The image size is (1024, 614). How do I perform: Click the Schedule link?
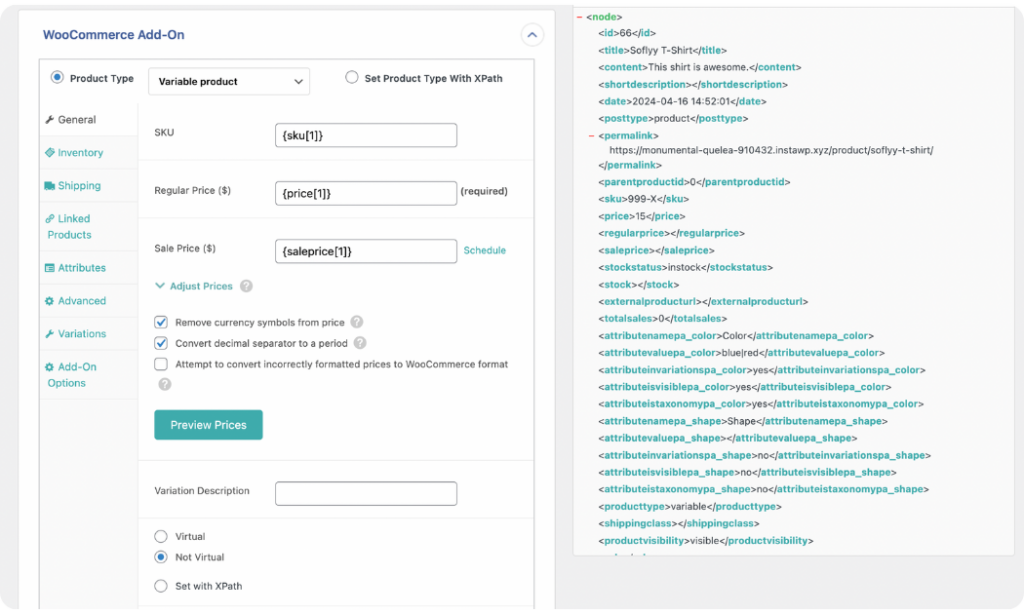coord(485,250)
